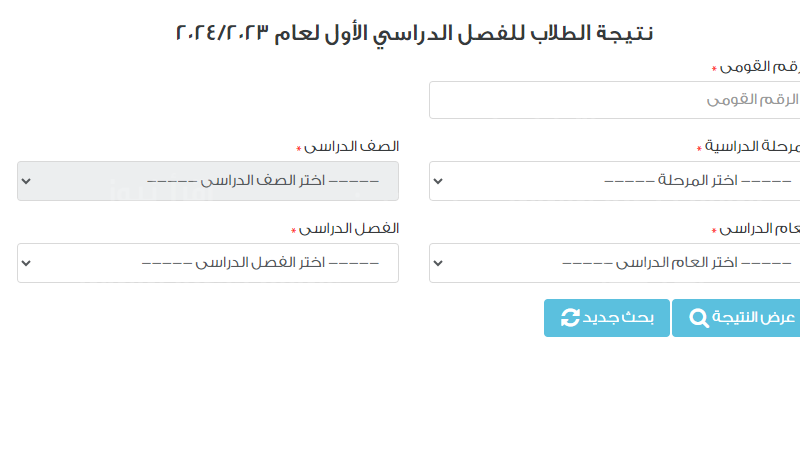Expand the اختر الفصل الدراسى dropdown
This screenshot has height=475, width=800.
tap(208, 264)
